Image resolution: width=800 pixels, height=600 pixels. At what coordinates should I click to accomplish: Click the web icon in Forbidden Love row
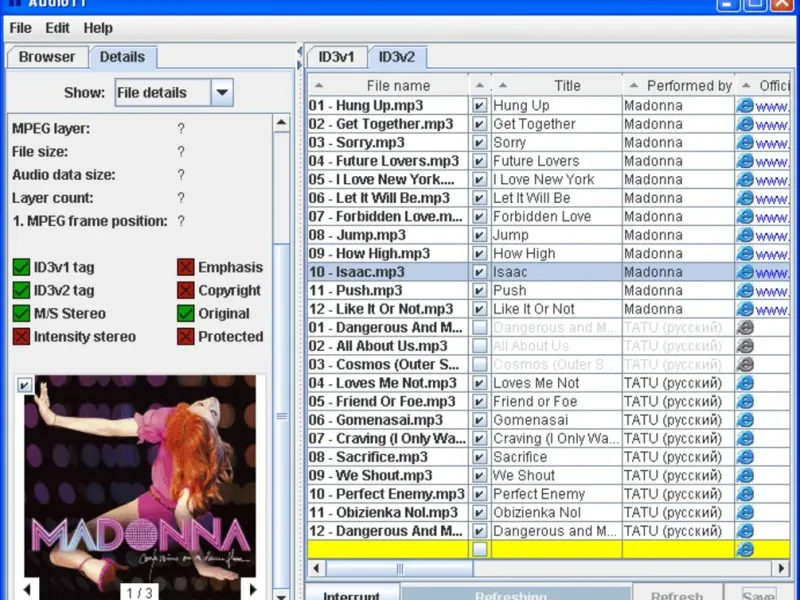[x=745, y=216]
